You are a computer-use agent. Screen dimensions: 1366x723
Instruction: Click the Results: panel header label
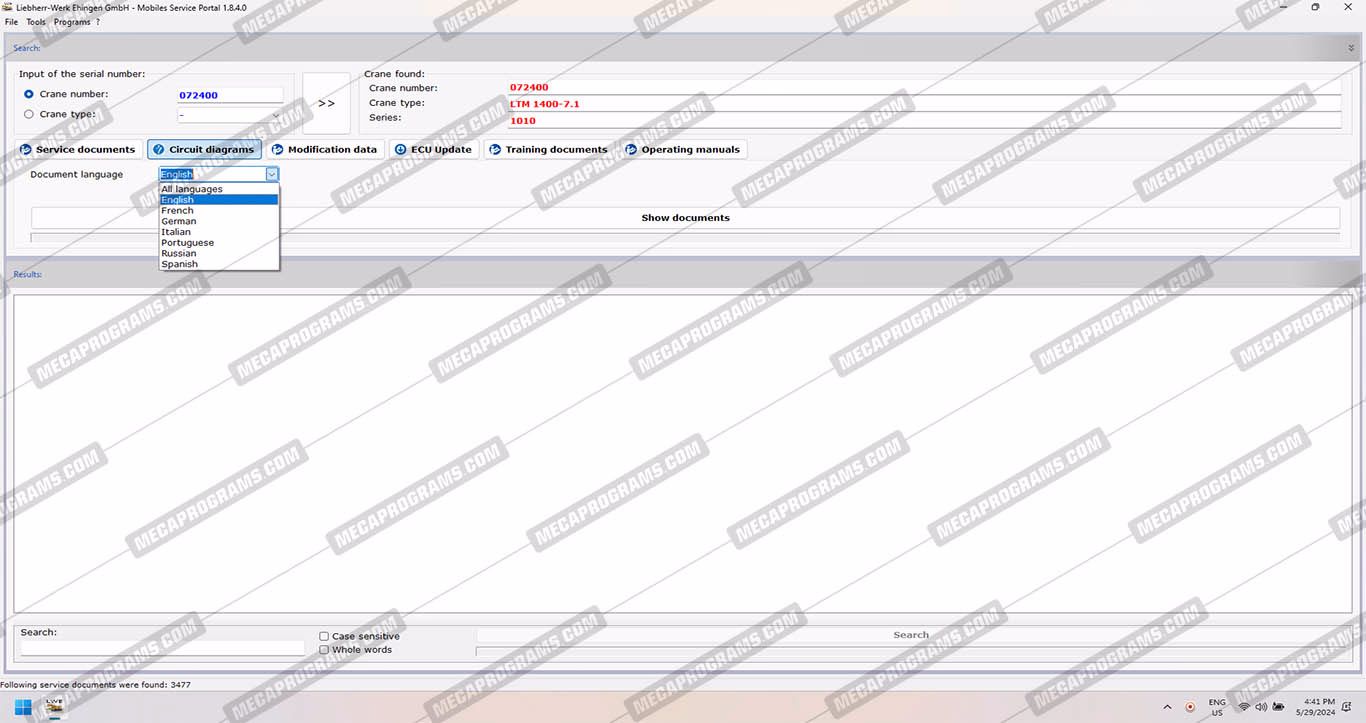(28, 274)
